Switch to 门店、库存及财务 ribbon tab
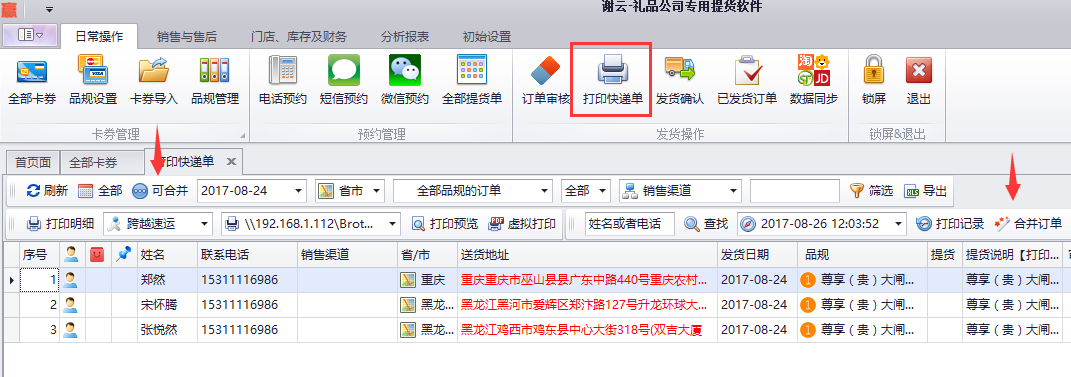 pyautogui.click(x=298, y=36)
